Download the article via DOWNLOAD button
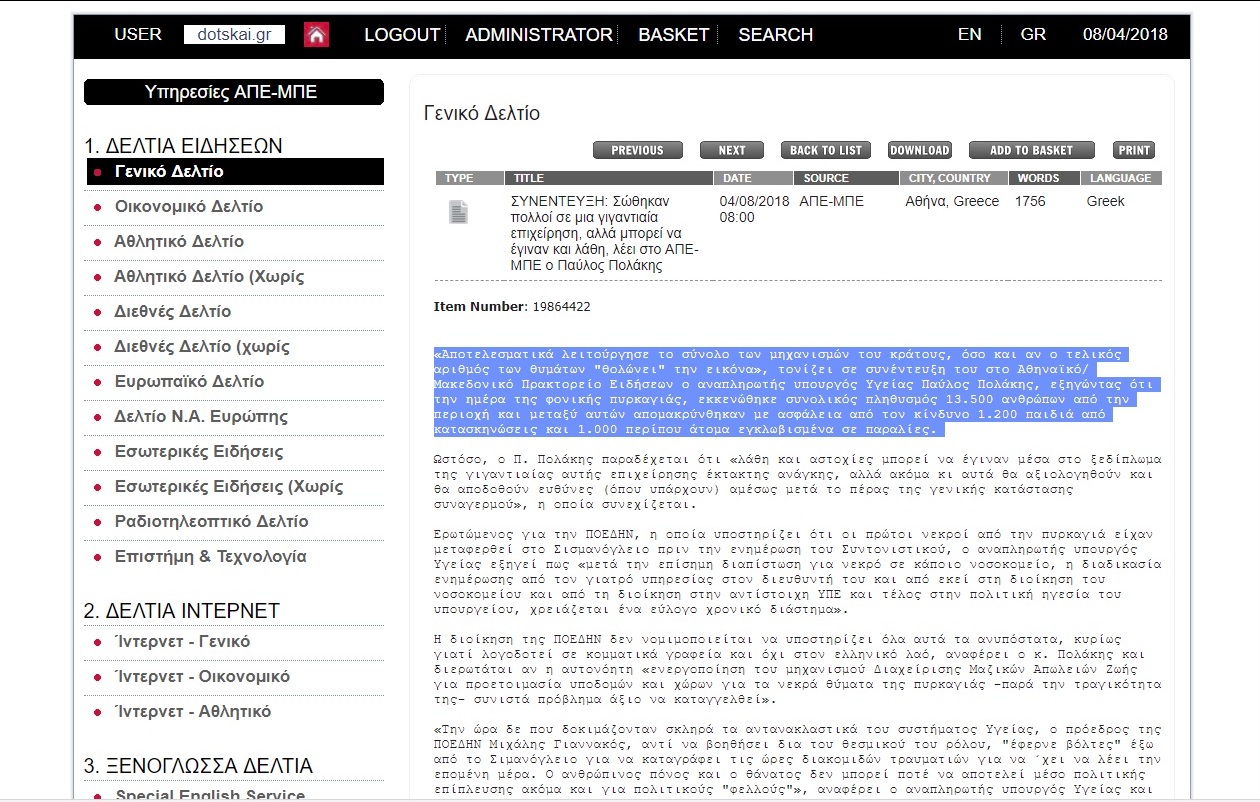Image resolution: width=1260 pixels, height=802 pixels. (919, 150)
